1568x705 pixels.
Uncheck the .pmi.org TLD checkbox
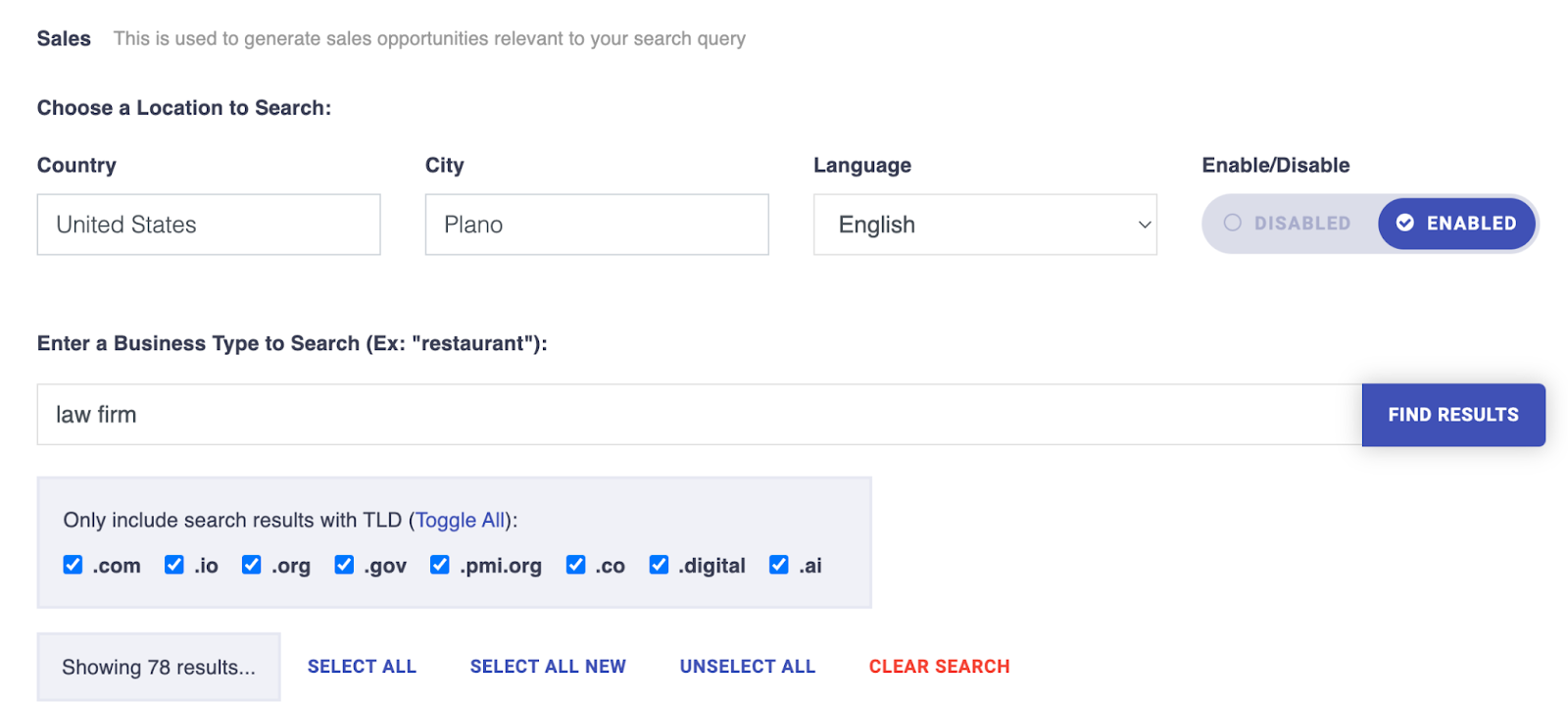[x=440, y=565]
